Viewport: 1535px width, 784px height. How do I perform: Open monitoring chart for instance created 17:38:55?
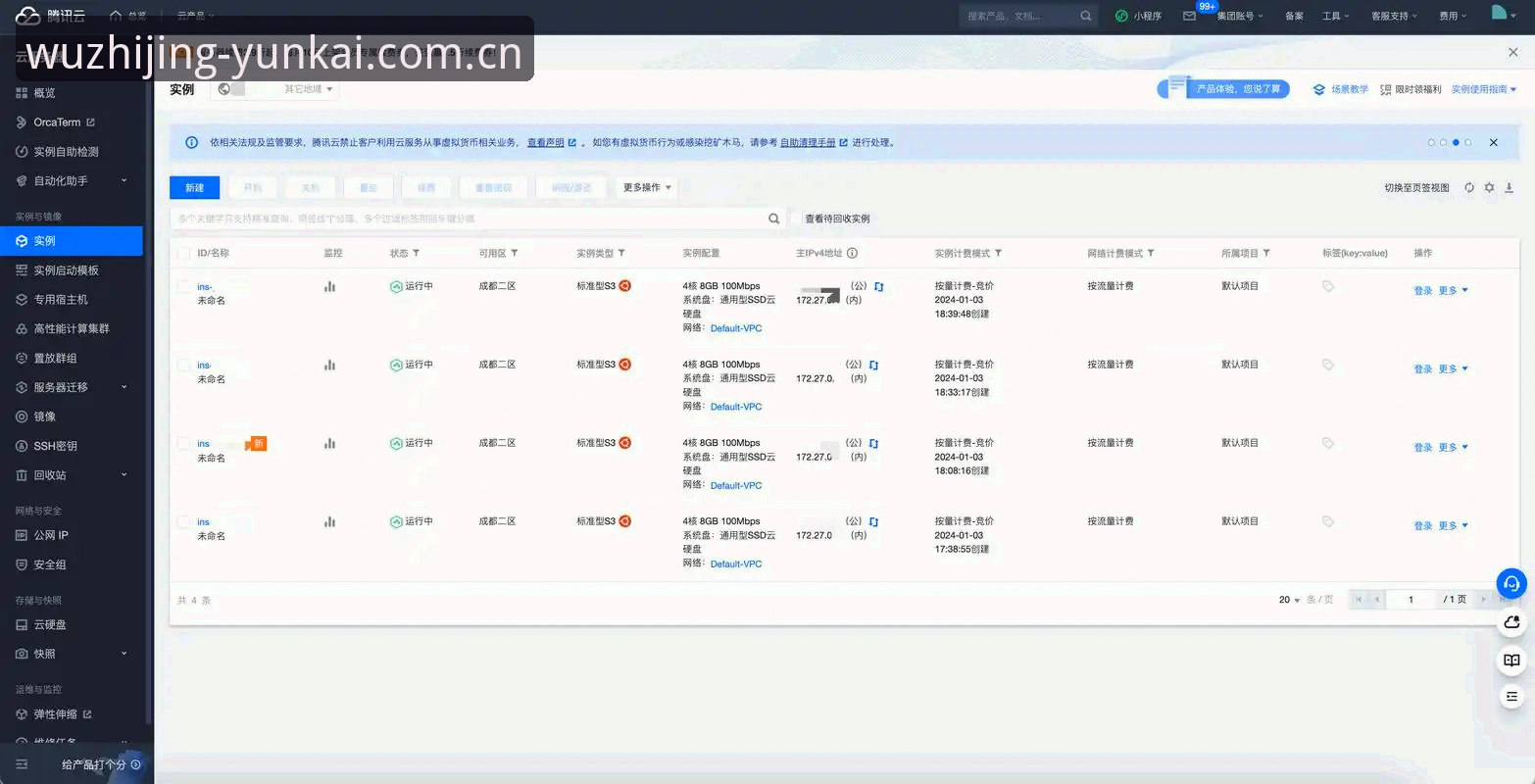(329, 521)
